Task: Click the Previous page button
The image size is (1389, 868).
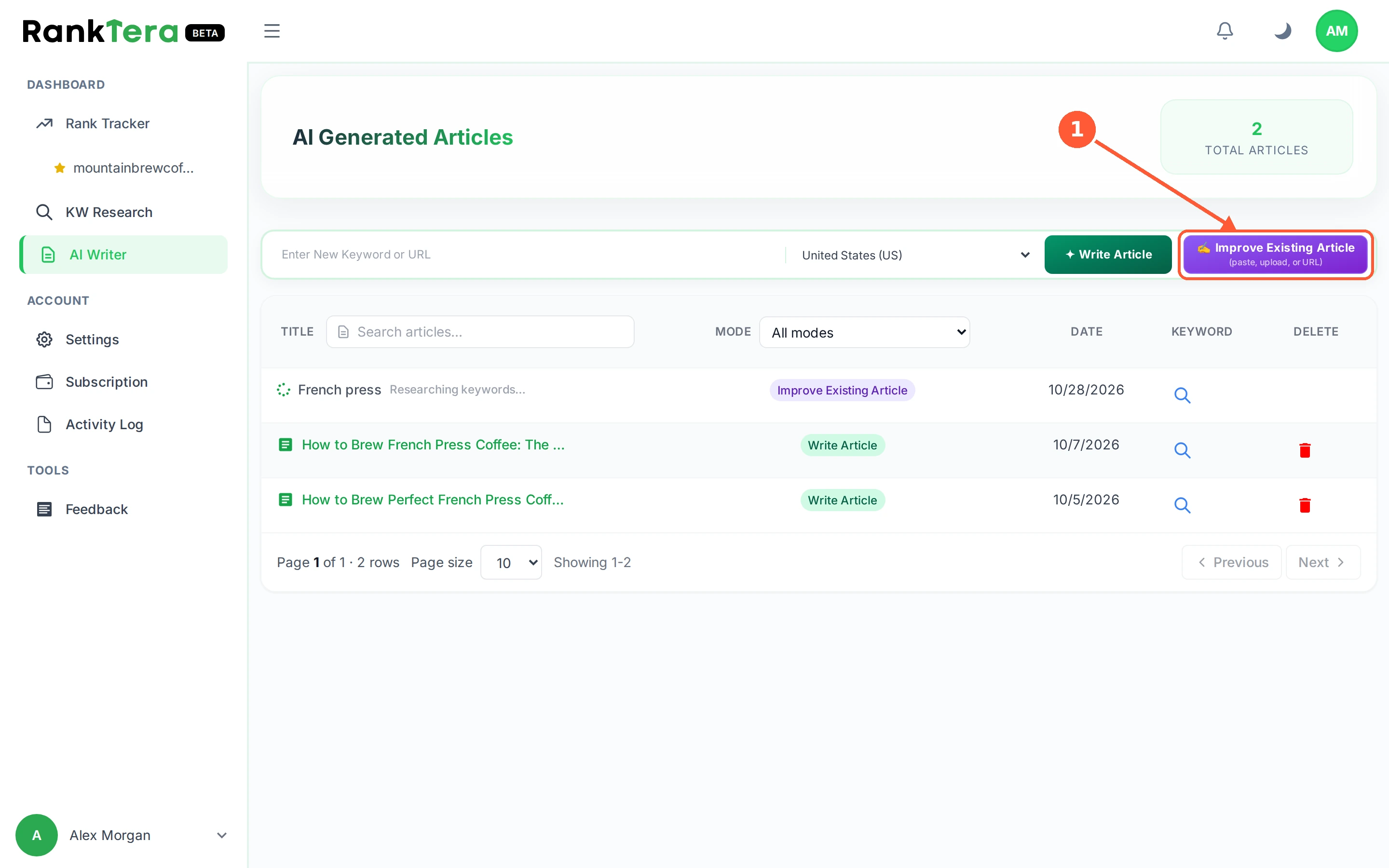Action: (x=1231, y=563)
